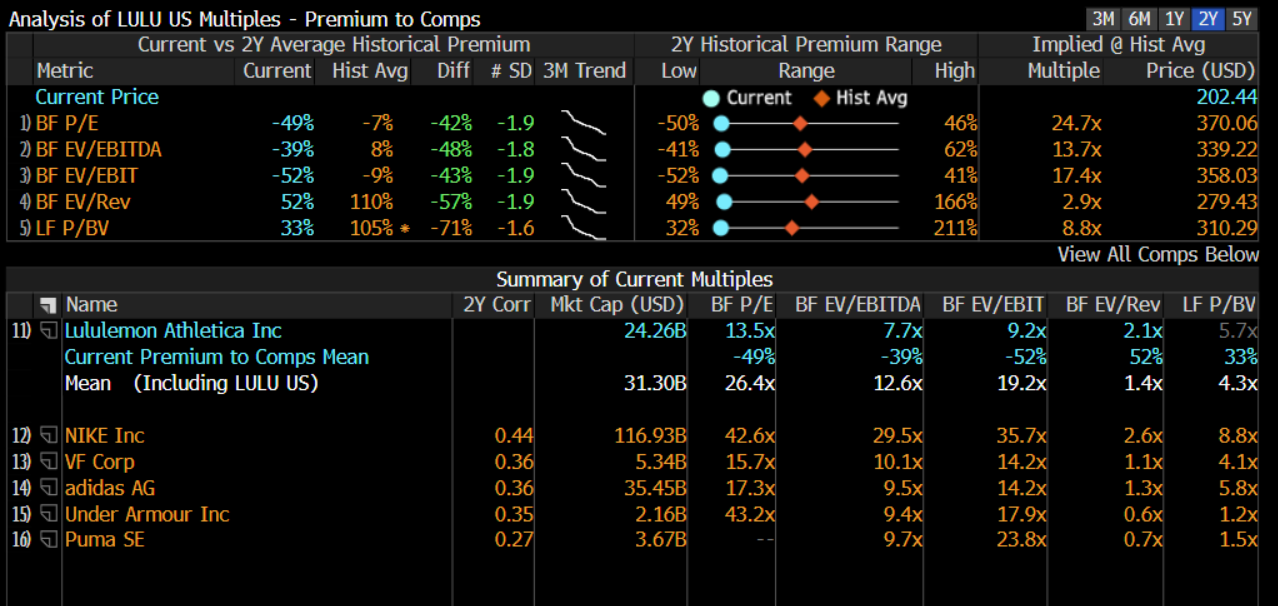Select the BF EV/Rev metric row
The image size is (1278, 606).
click(x=83, y=202)
